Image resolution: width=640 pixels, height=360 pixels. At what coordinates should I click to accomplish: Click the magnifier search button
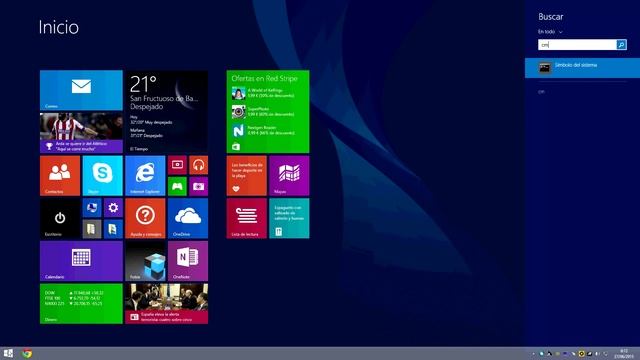tap(621, 44)
